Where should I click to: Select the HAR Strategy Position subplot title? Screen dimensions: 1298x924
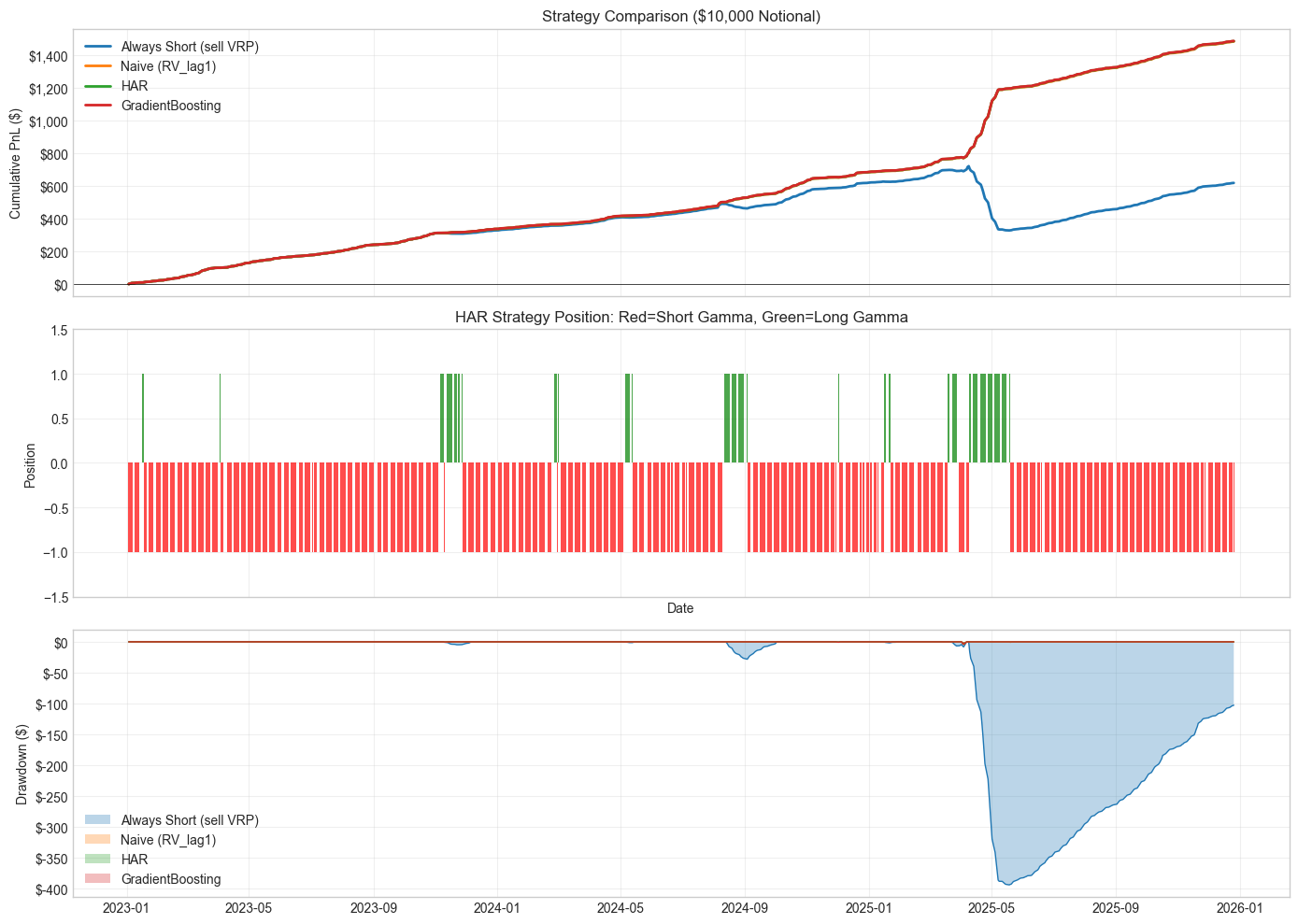tap(681, 317)
